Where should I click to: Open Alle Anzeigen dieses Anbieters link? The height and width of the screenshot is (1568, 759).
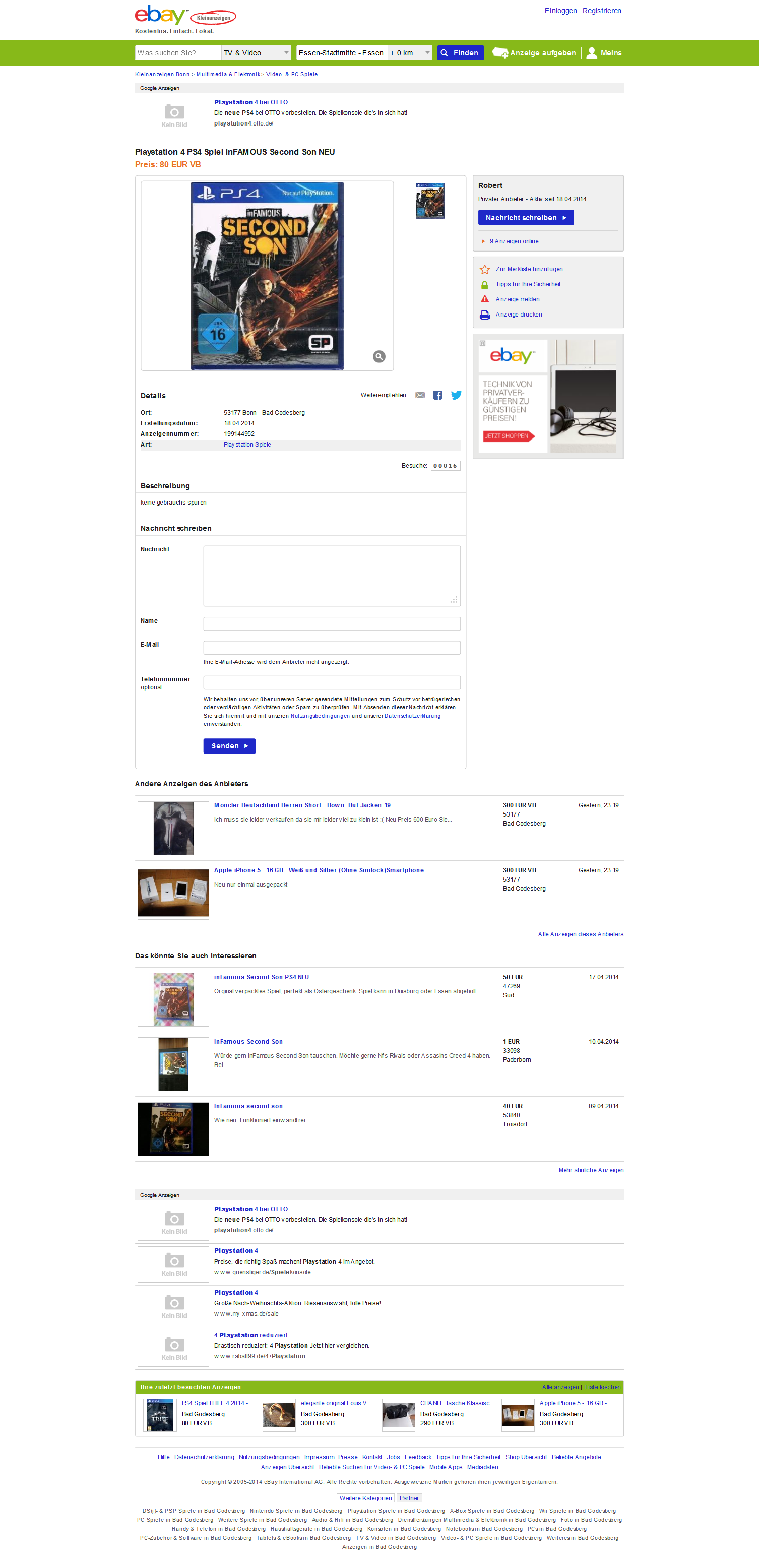coord(581,934)
